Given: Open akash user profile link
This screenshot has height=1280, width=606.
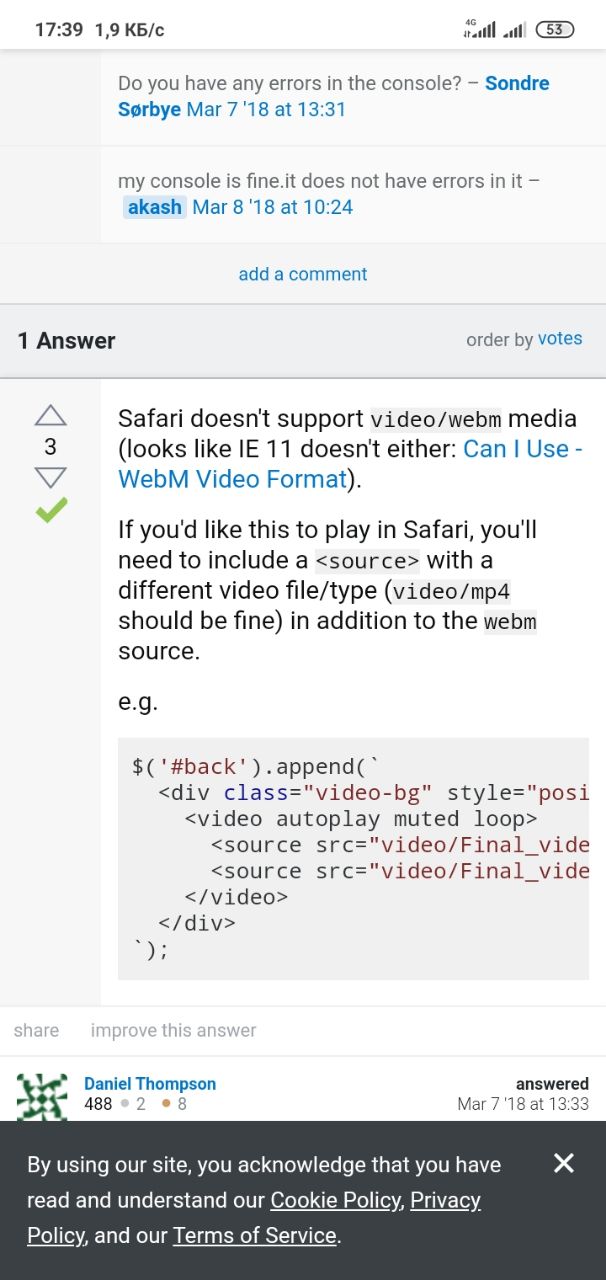Looking at the screenshot, I should 155,207.
